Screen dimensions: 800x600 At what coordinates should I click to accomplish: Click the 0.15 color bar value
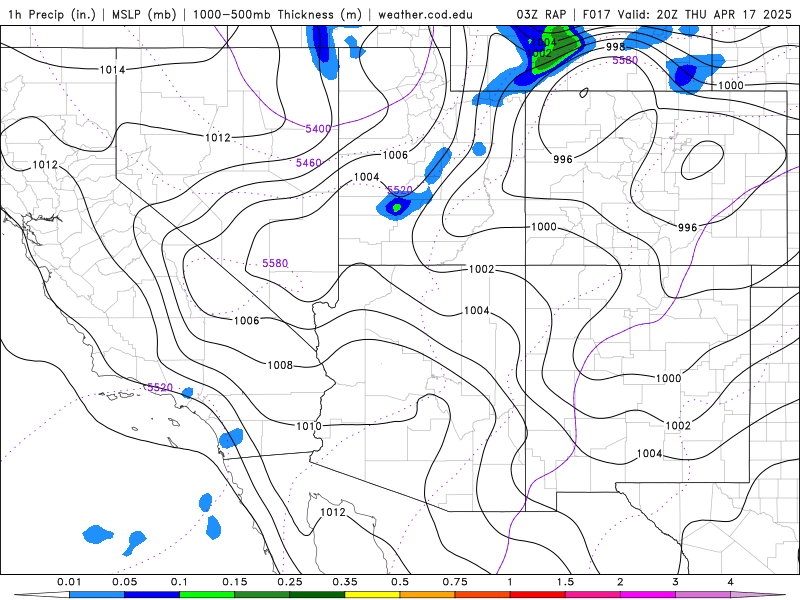(235, 582)
